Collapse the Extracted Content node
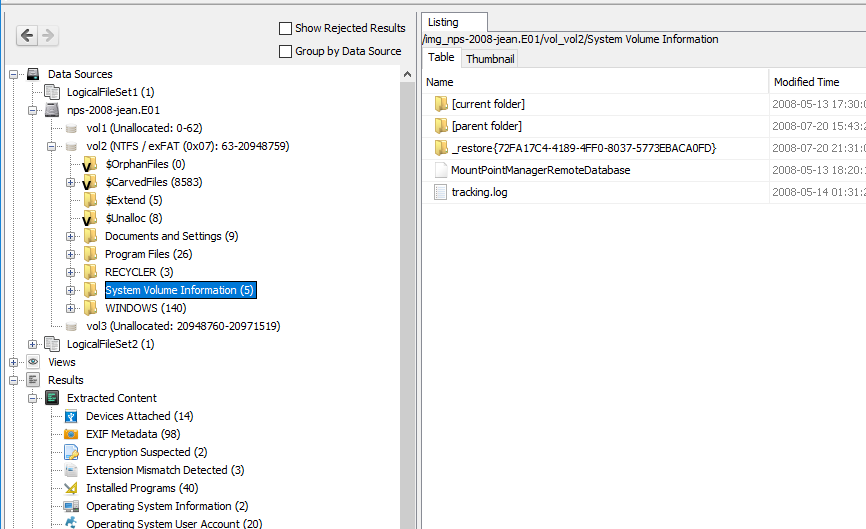Viewport: 866px width, 529px height. (33, 398)
